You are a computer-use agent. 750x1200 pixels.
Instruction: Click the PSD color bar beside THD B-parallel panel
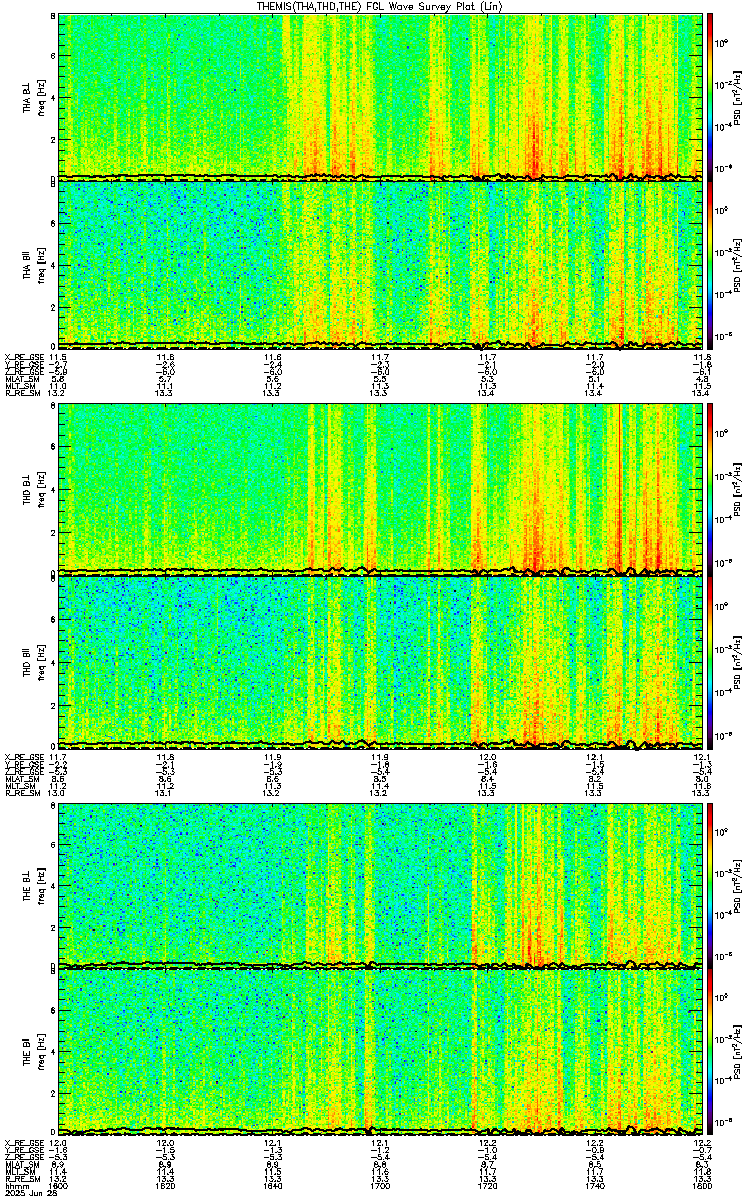[x=711, y=661]
